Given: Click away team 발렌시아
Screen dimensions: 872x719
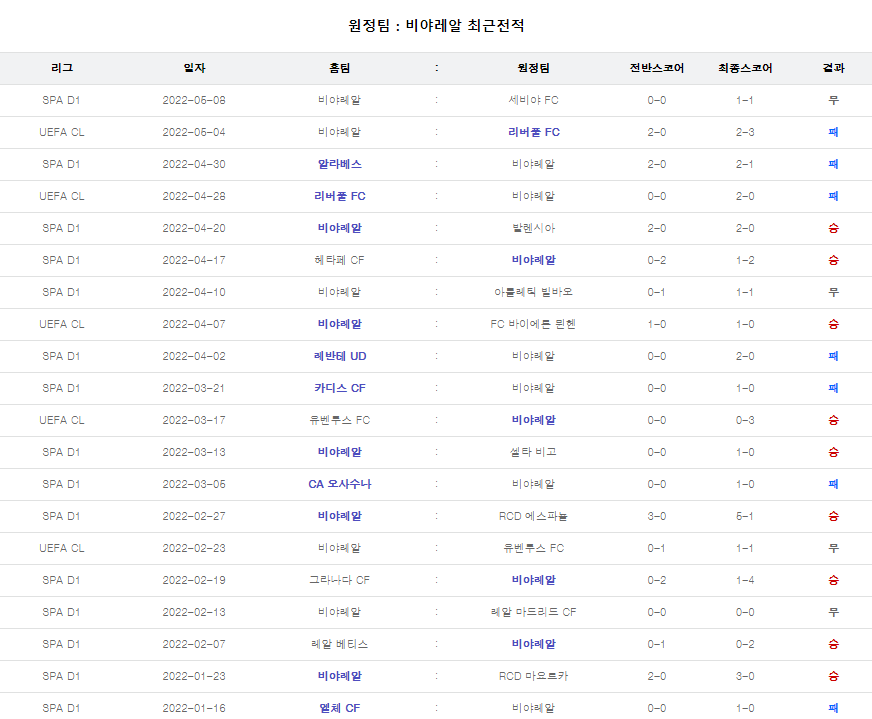Looking at the screenshot, I should [x=533, y=228].
